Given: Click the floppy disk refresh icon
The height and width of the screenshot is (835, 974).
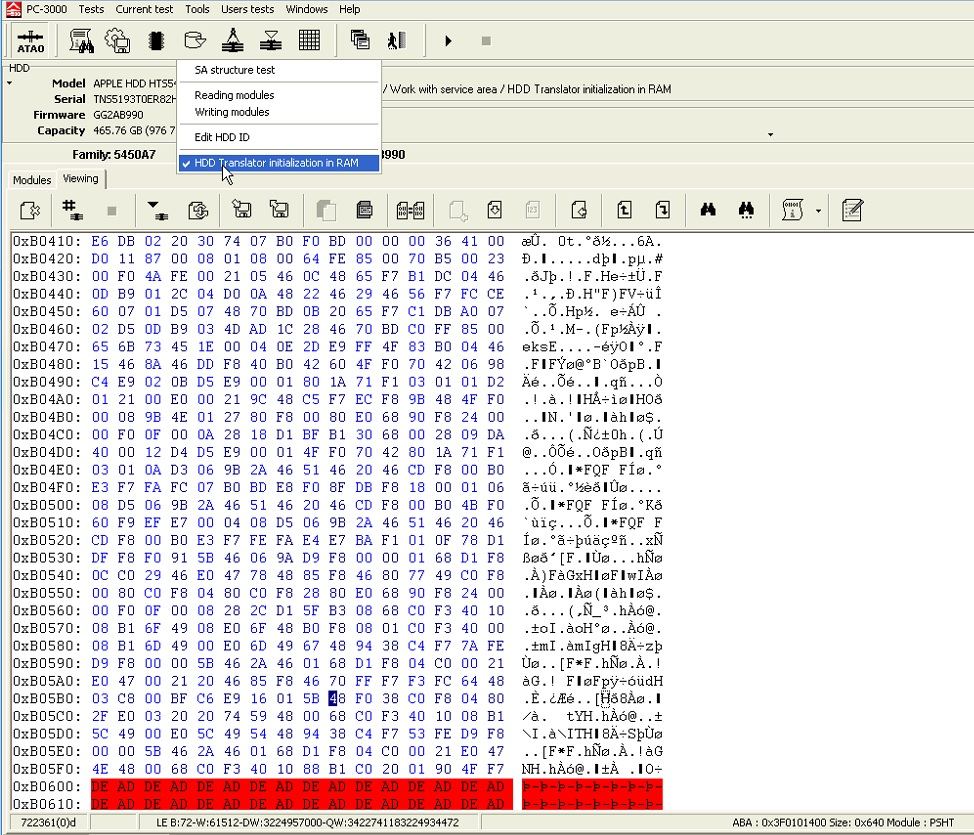Looking at the screenshot, I should (x=198, y=211).
